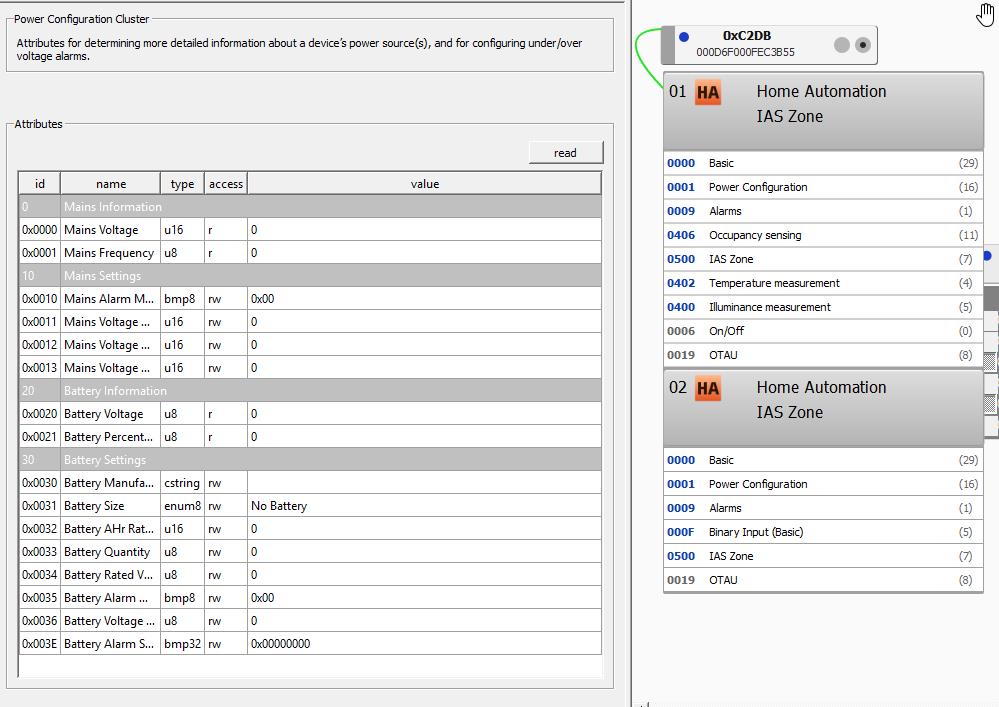Open Binary Input (Basic) cluster 000F
This screenshot has height=707, width=999.
pyautogui.click(x=823, y=532)
